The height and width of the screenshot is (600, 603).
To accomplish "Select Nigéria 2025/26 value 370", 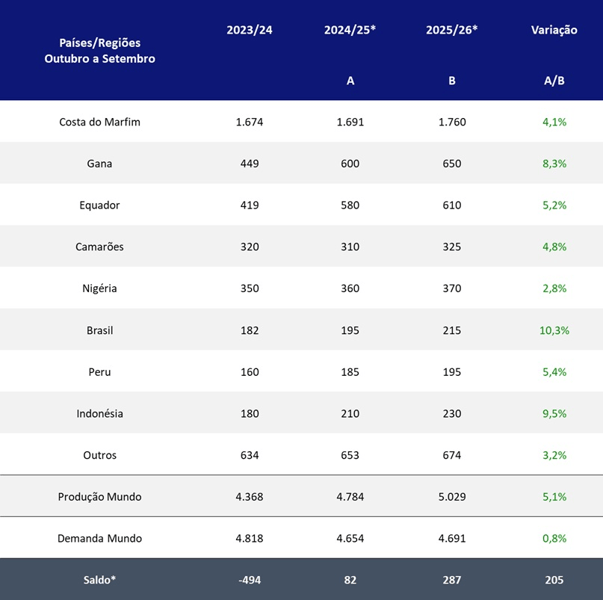I will [x=452, y=288].
